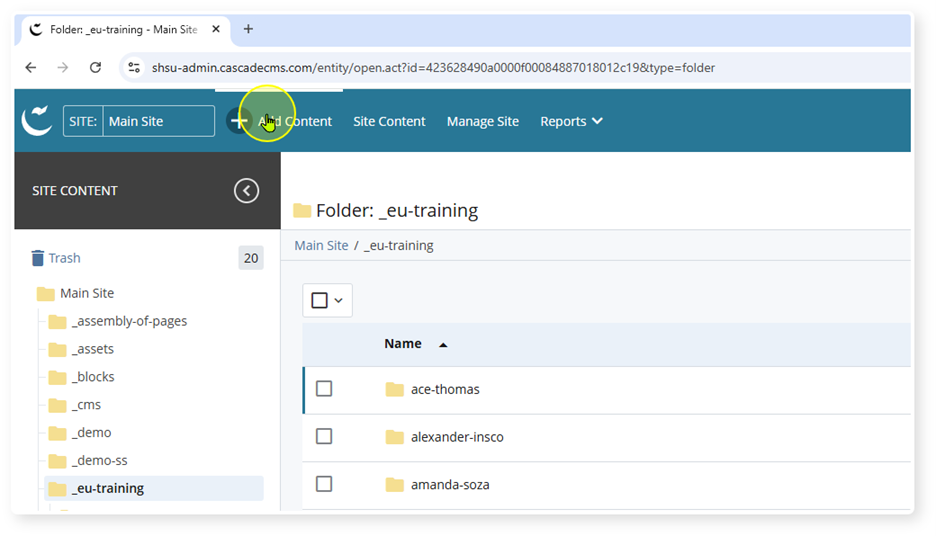Sort the list by Name column header

click(403, 343)
